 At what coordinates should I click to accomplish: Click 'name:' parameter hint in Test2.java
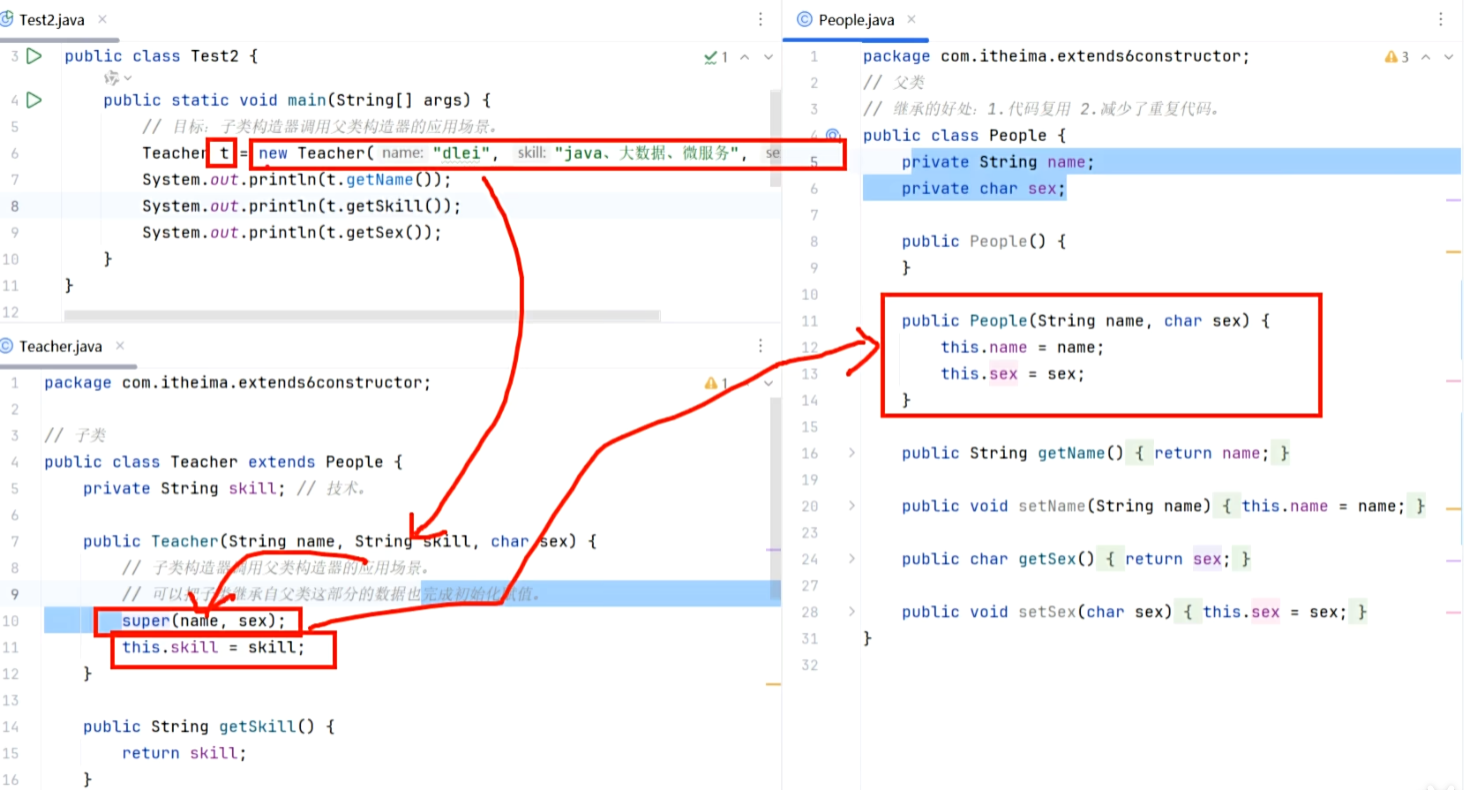coord(402,153)
